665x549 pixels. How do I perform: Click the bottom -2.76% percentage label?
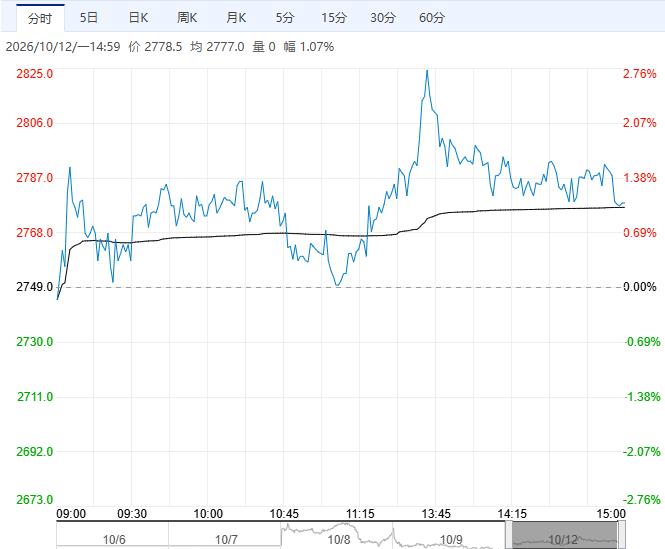click(x=642, y=500)
